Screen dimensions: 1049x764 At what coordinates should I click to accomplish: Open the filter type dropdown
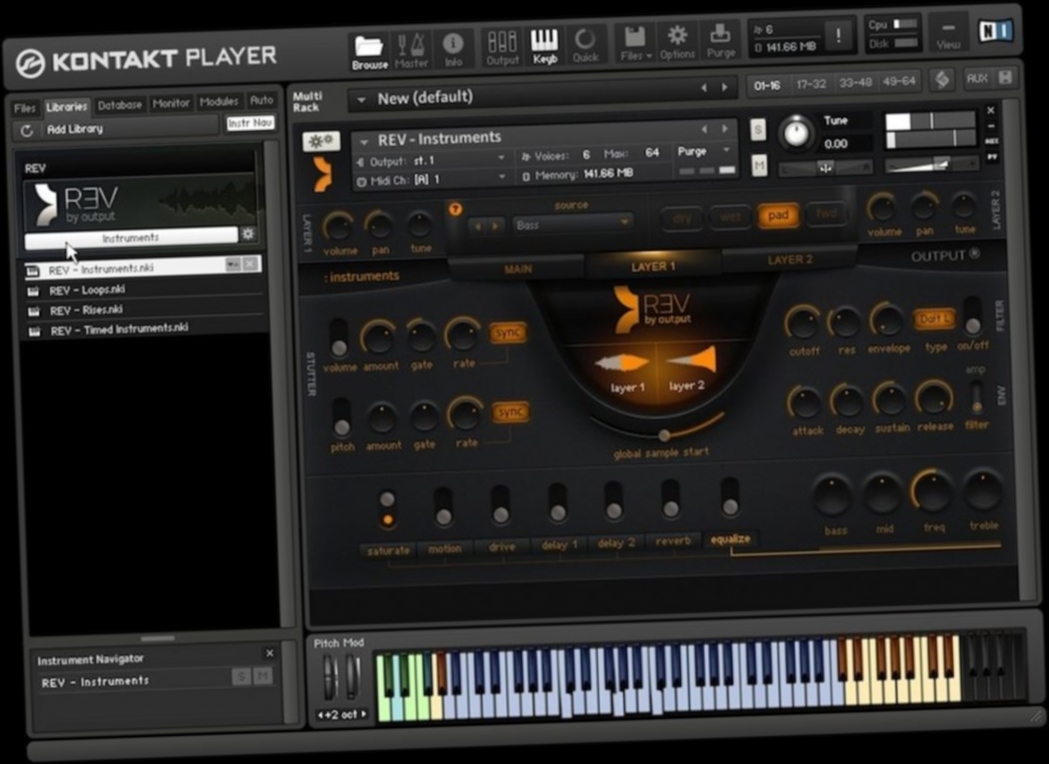point(934,319)
